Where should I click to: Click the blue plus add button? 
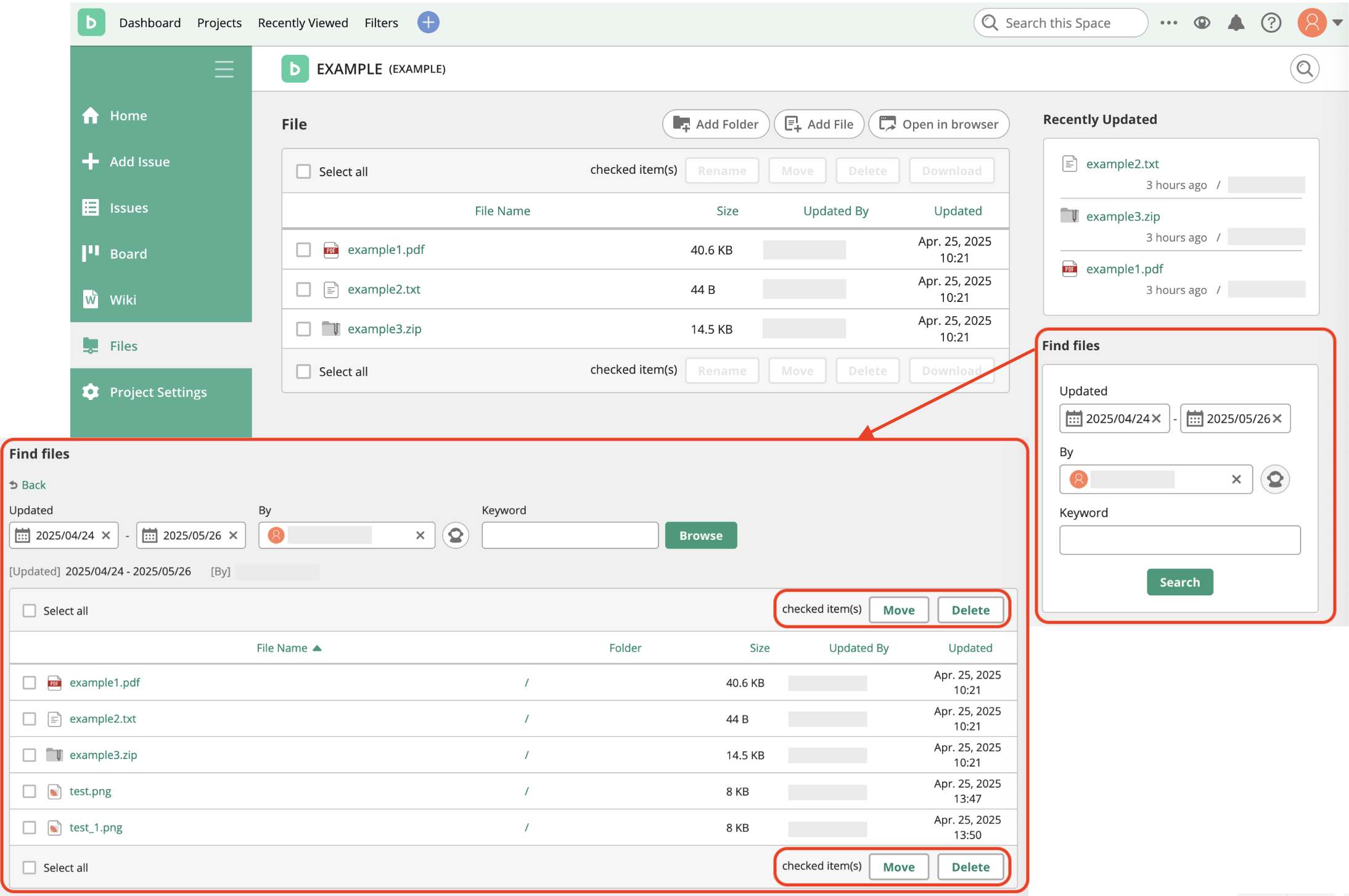pos(428,23)
